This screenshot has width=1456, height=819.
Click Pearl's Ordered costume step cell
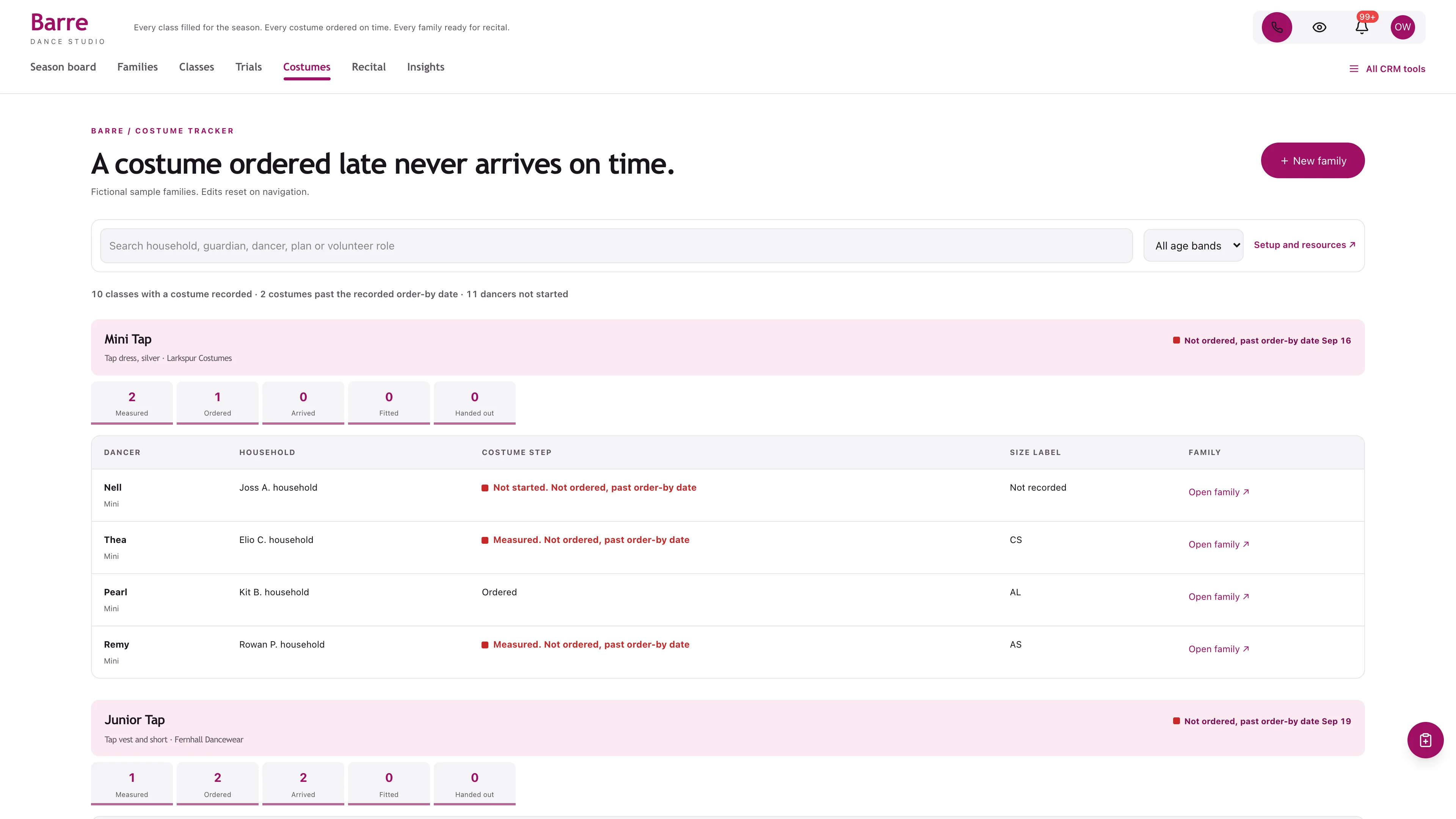pos(499,592)
